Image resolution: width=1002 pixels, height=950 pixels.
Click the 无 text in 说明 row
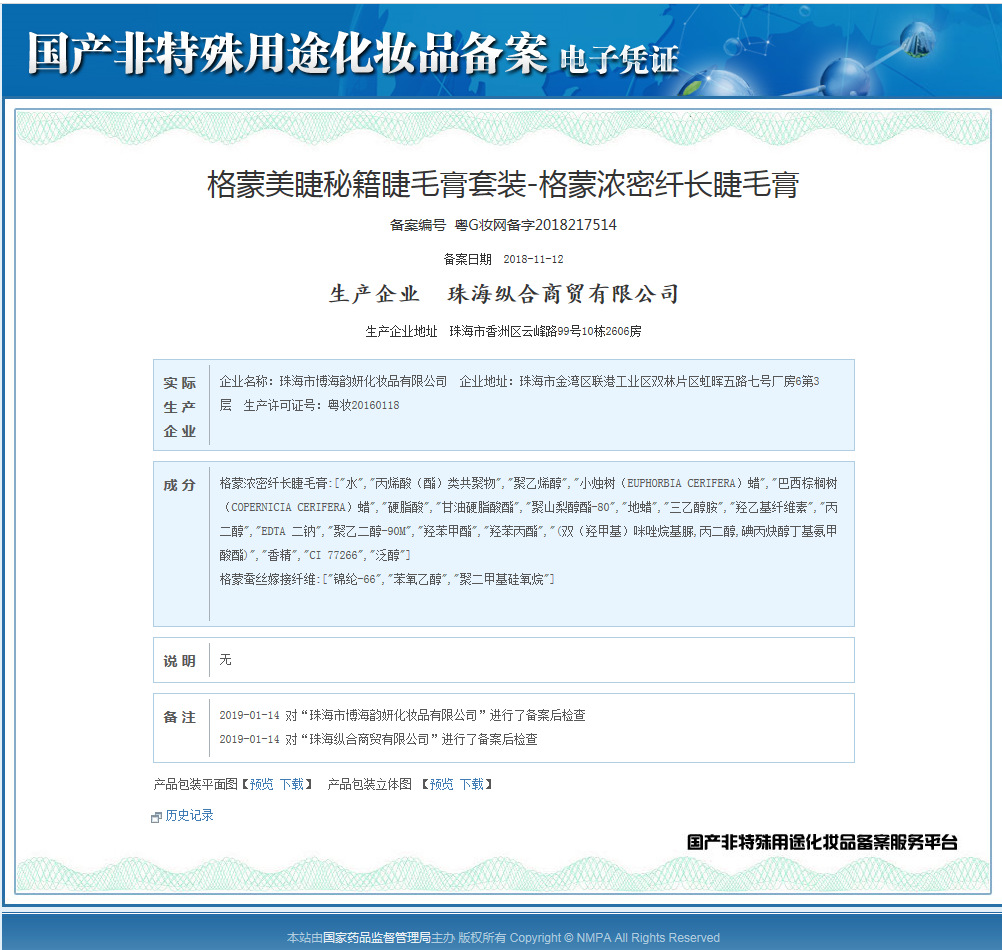[226, 659]
